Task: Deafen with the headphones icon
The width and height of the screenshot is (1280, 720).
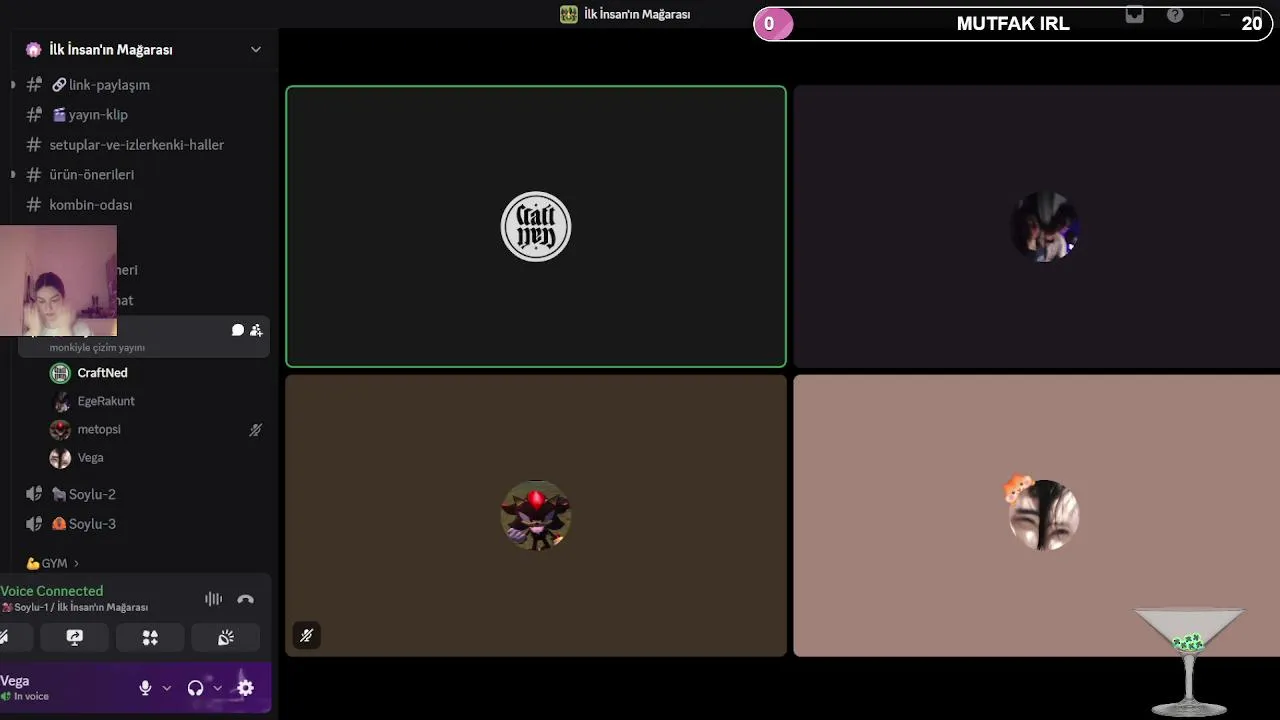Action: pos(195,688)
